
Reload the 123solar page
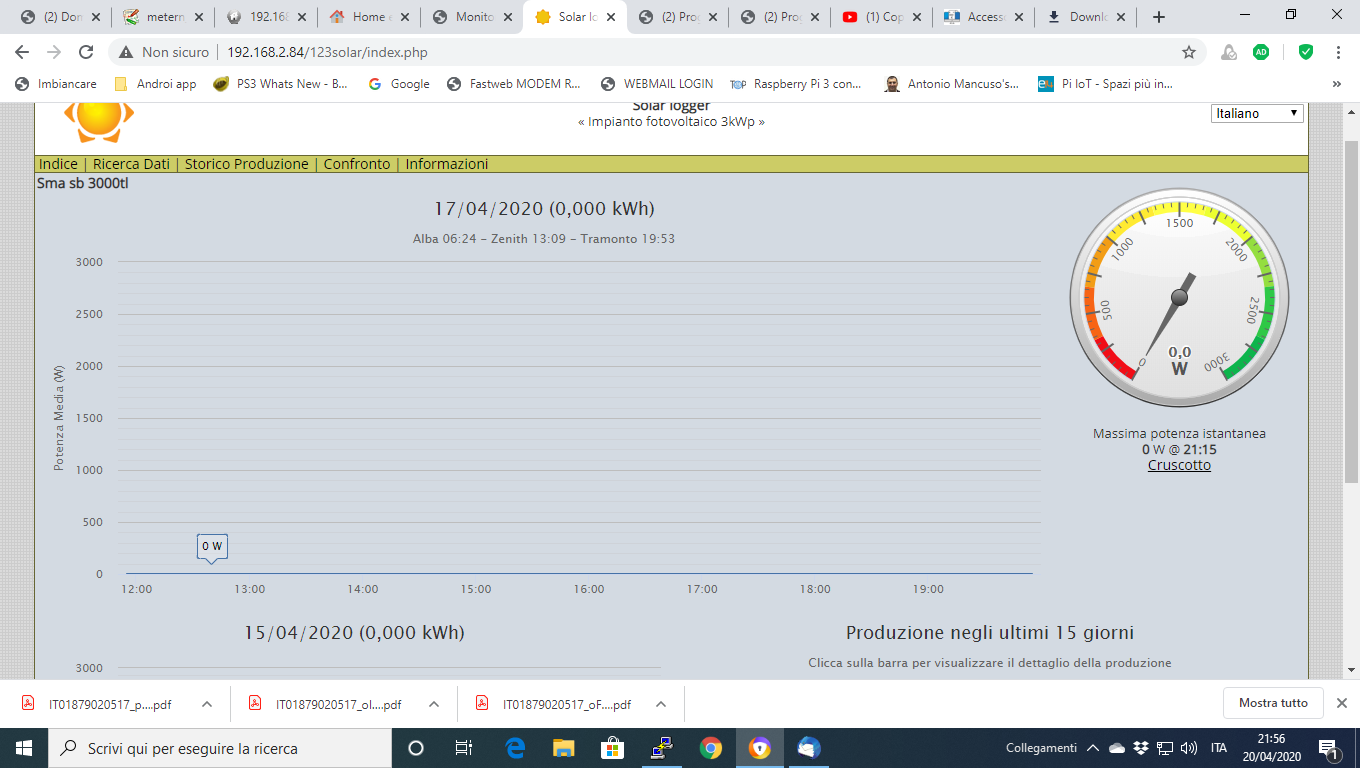point(86,52)
